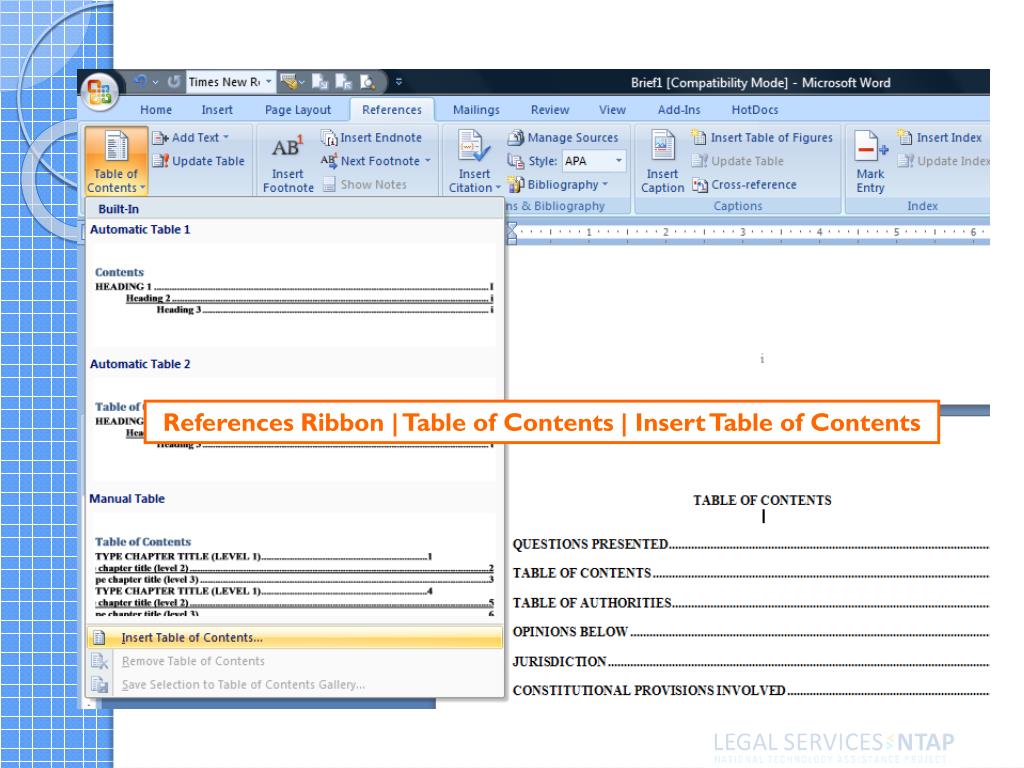Screen dimensions: 1024x768
Task: Click the magnifier preview icon in quick access toolbar
Action: 367,82
